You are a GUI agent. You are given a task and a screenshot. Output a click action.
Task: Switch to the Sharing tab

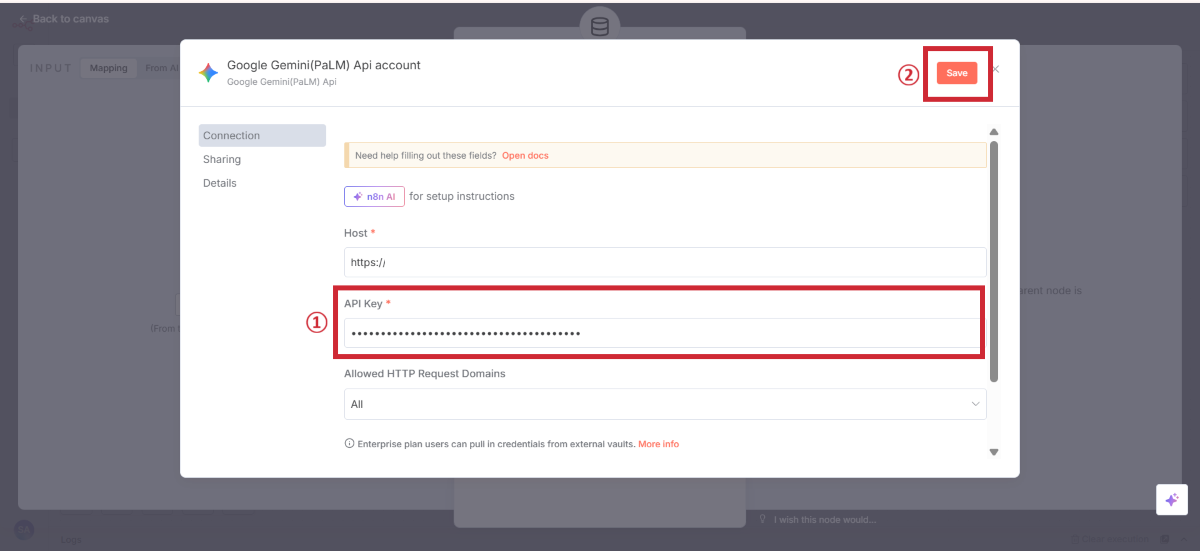(222, 160)
